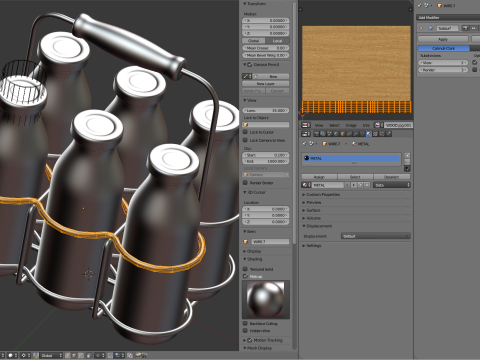The image size is (480, 360).
Task: Remove material slot with minus icon
Action: [x=407, y=162]
